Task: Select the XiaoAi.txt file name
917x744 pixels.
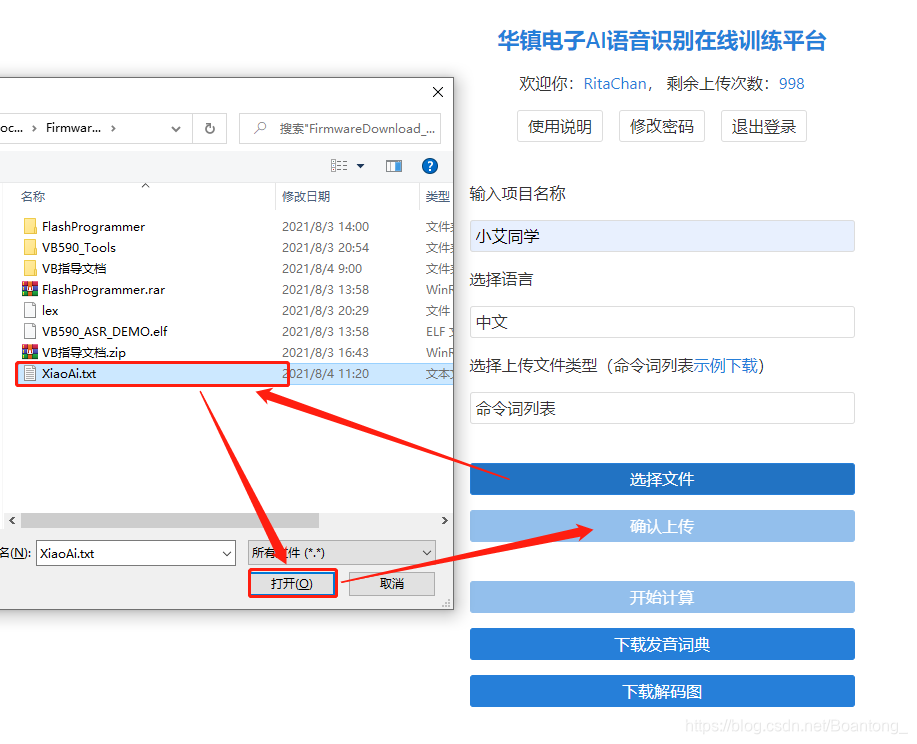Action: tap(69, 373)
